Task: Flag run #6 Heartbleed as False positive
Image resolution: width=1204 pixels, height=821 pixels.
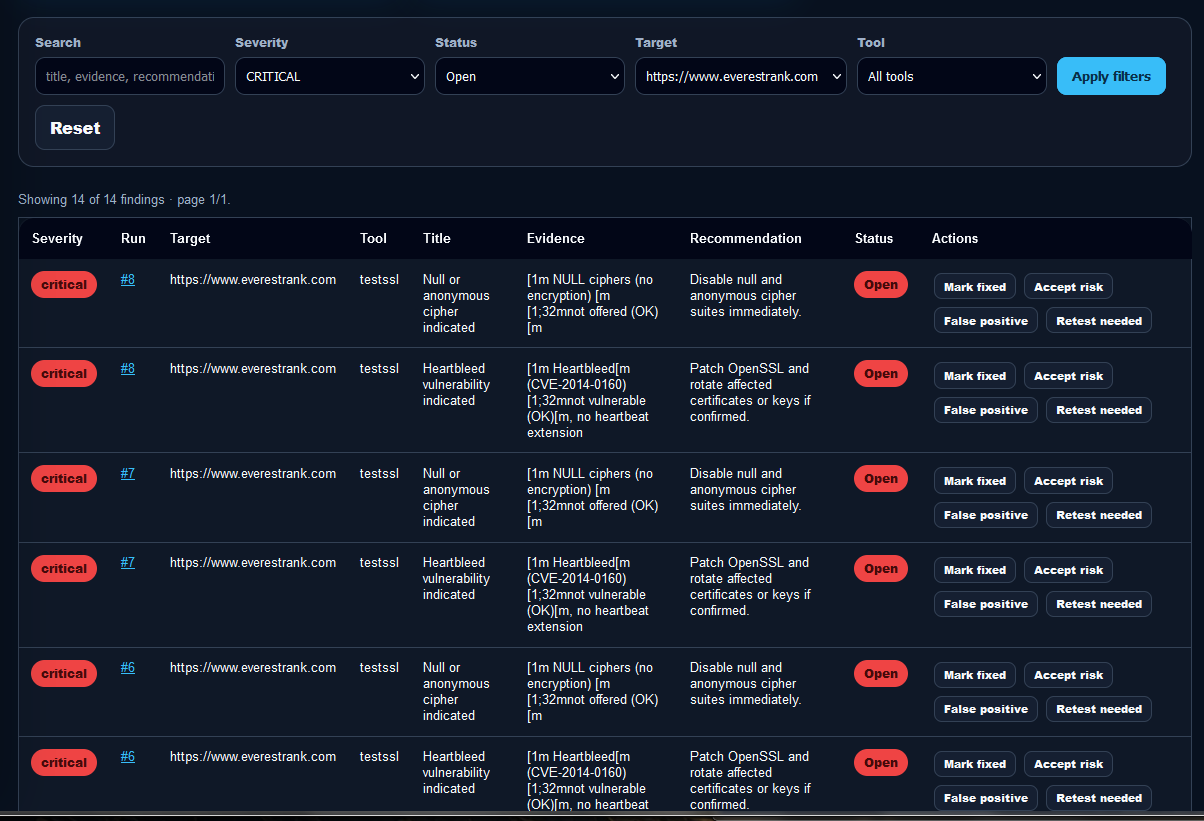Action: [x=986, y=798]
